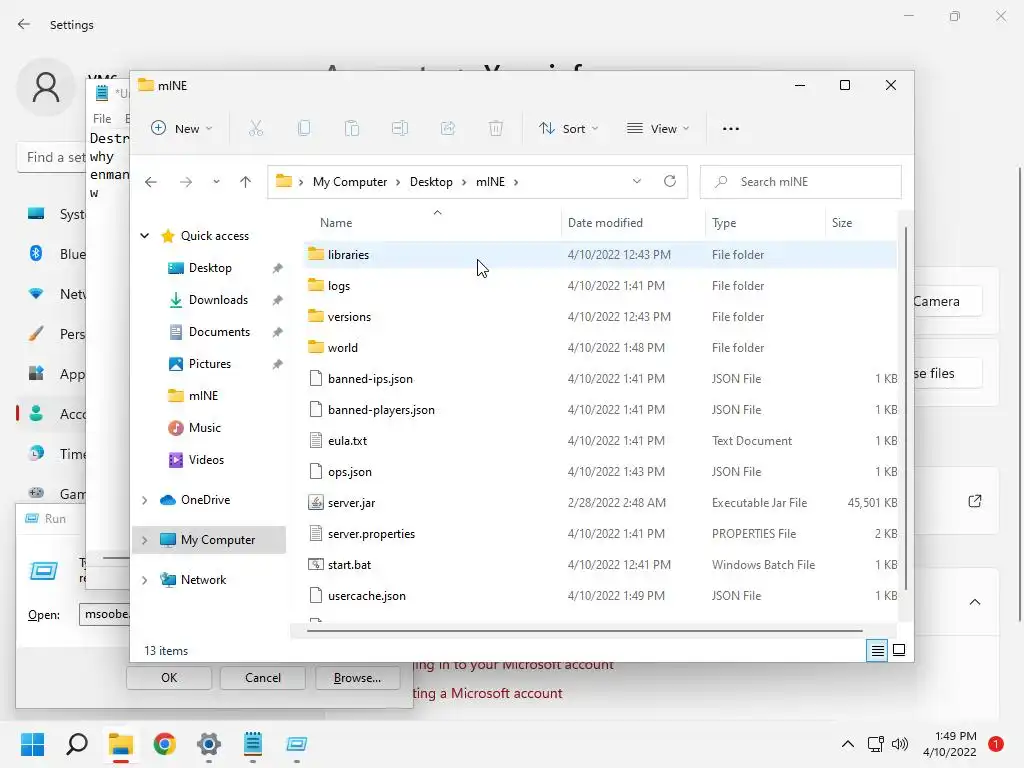Click the Search mINE input field

click(x=801, y=182)
